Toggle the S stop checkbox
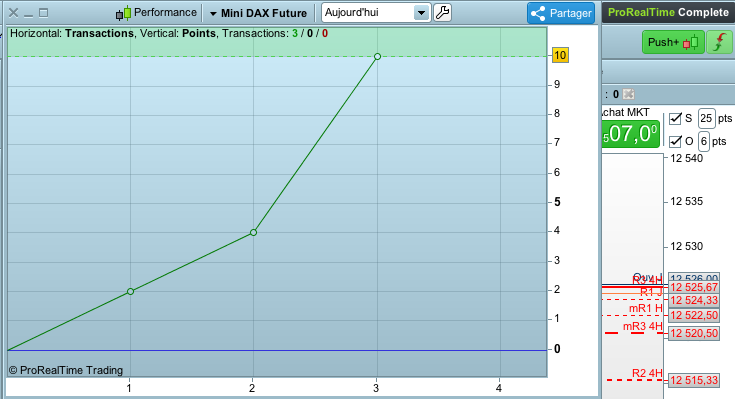 (x=675, y=119)
